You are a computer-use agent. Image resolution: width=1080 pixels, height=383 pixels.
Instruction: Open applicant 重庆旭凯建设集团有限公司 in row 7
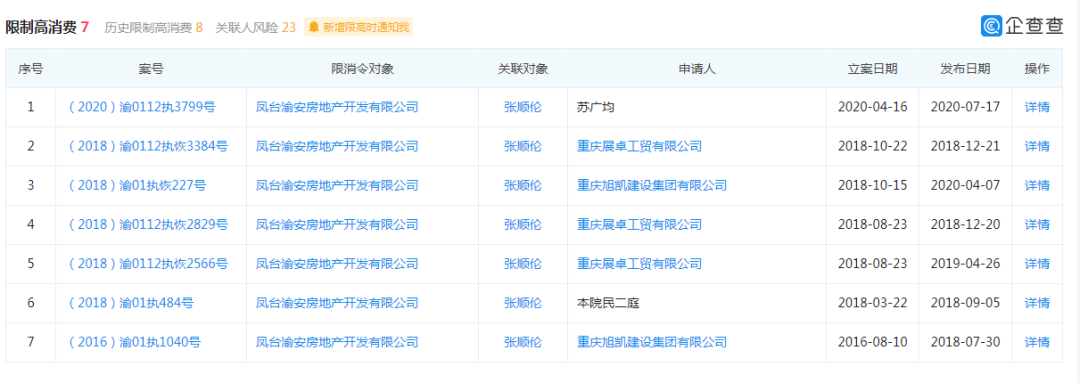tap(652, 342)
